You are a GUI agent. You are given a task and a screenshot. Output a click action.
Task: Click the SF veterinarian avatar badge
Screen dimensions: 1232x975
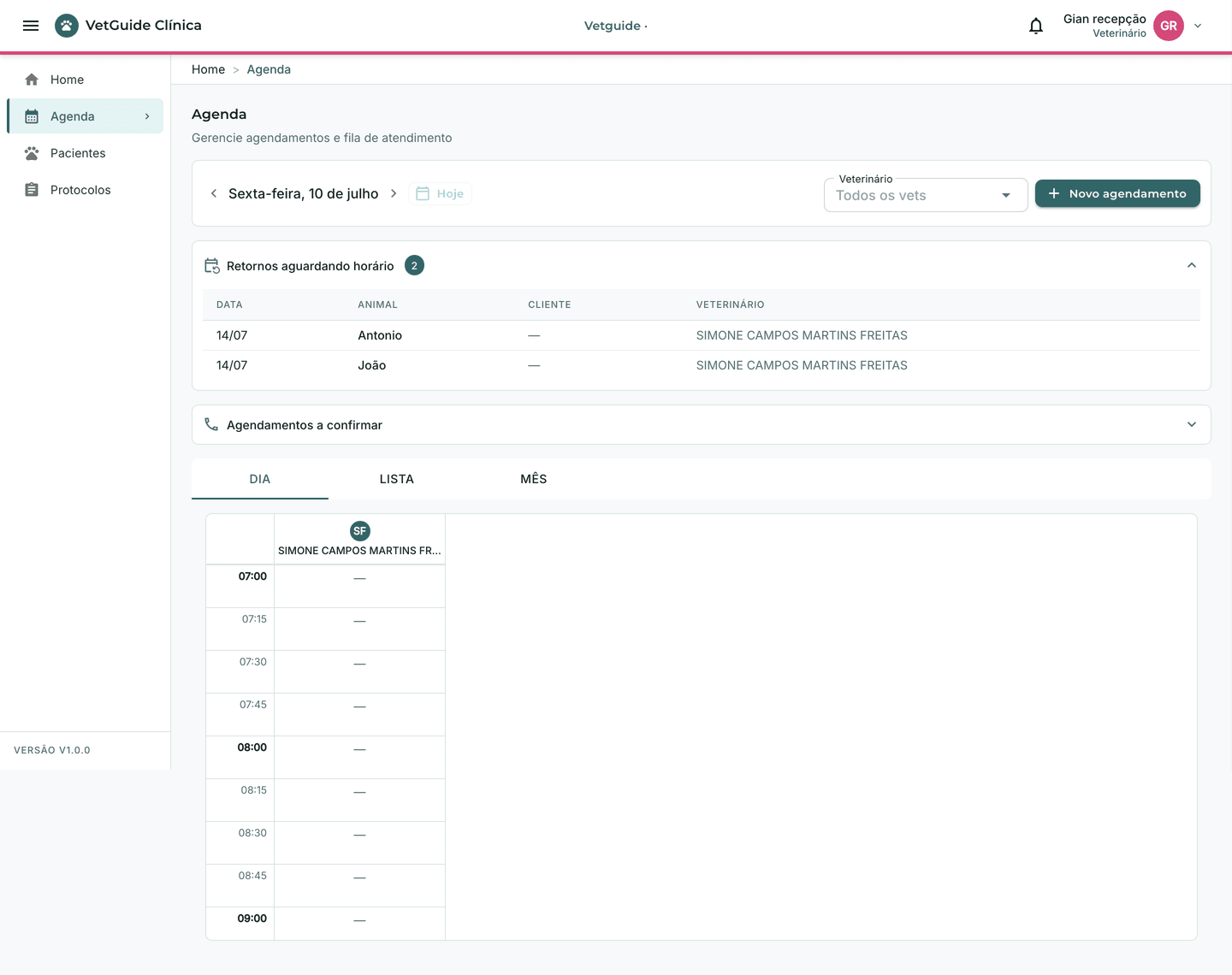(x=360, y=531)
